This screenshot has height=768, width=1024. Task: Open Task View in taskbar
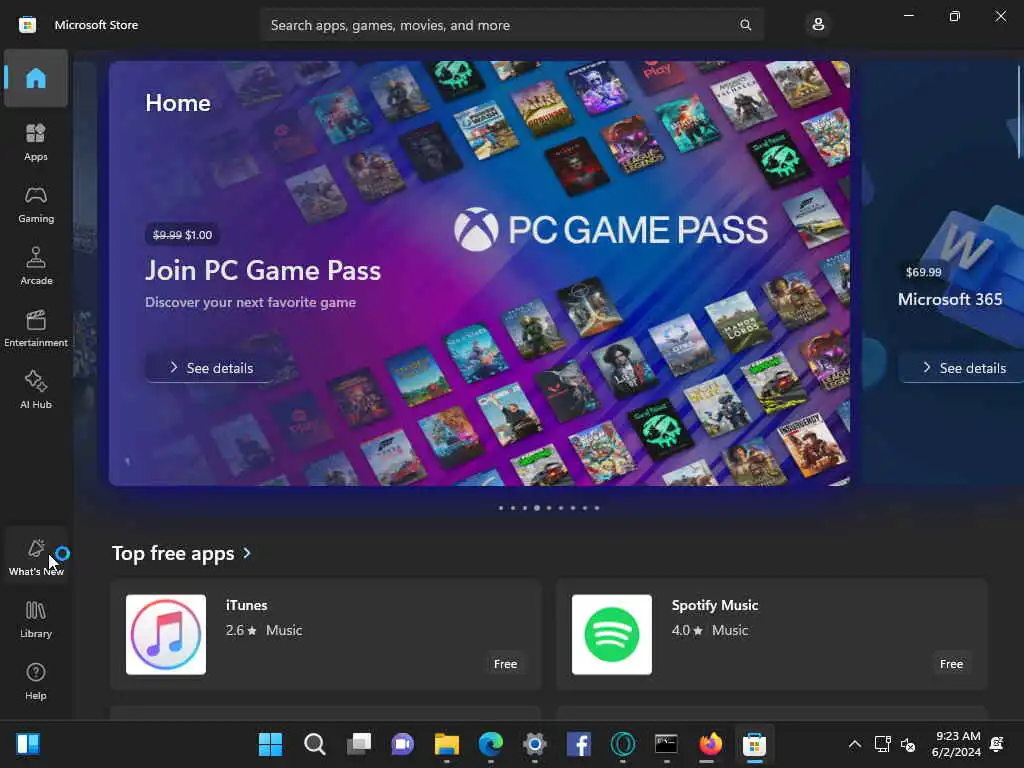pyautogui.click(x=359, y=744)
